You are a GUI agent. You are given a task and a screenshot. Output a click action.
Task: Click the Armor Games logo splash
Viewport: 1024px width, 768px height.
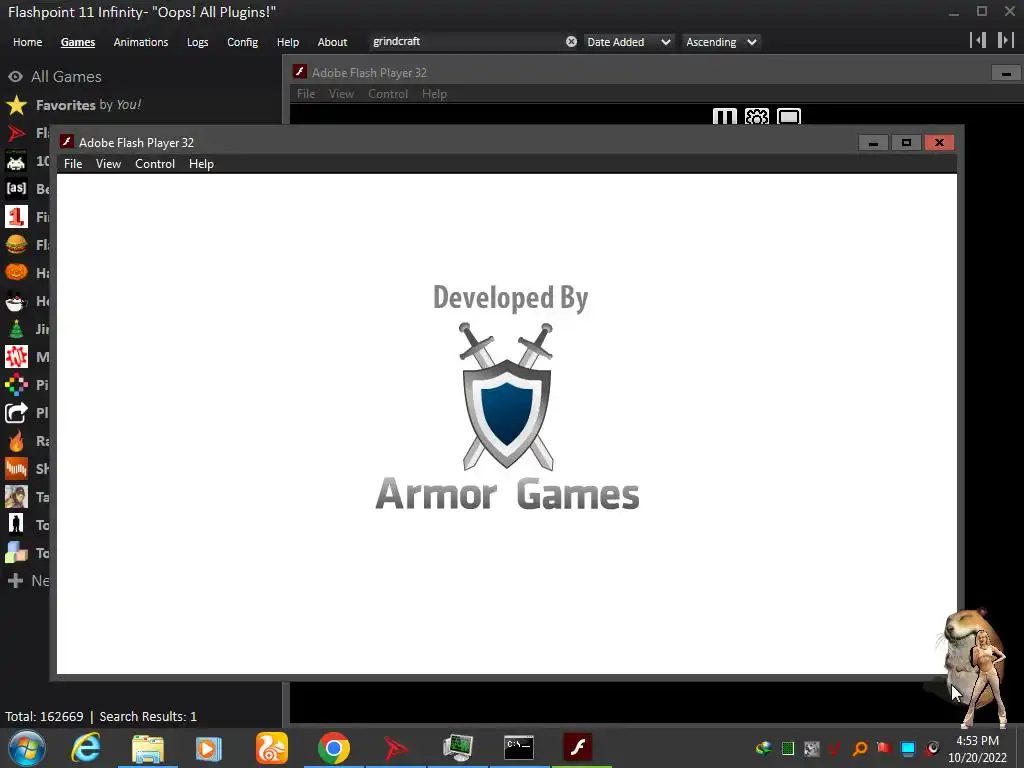click(507, 397)
